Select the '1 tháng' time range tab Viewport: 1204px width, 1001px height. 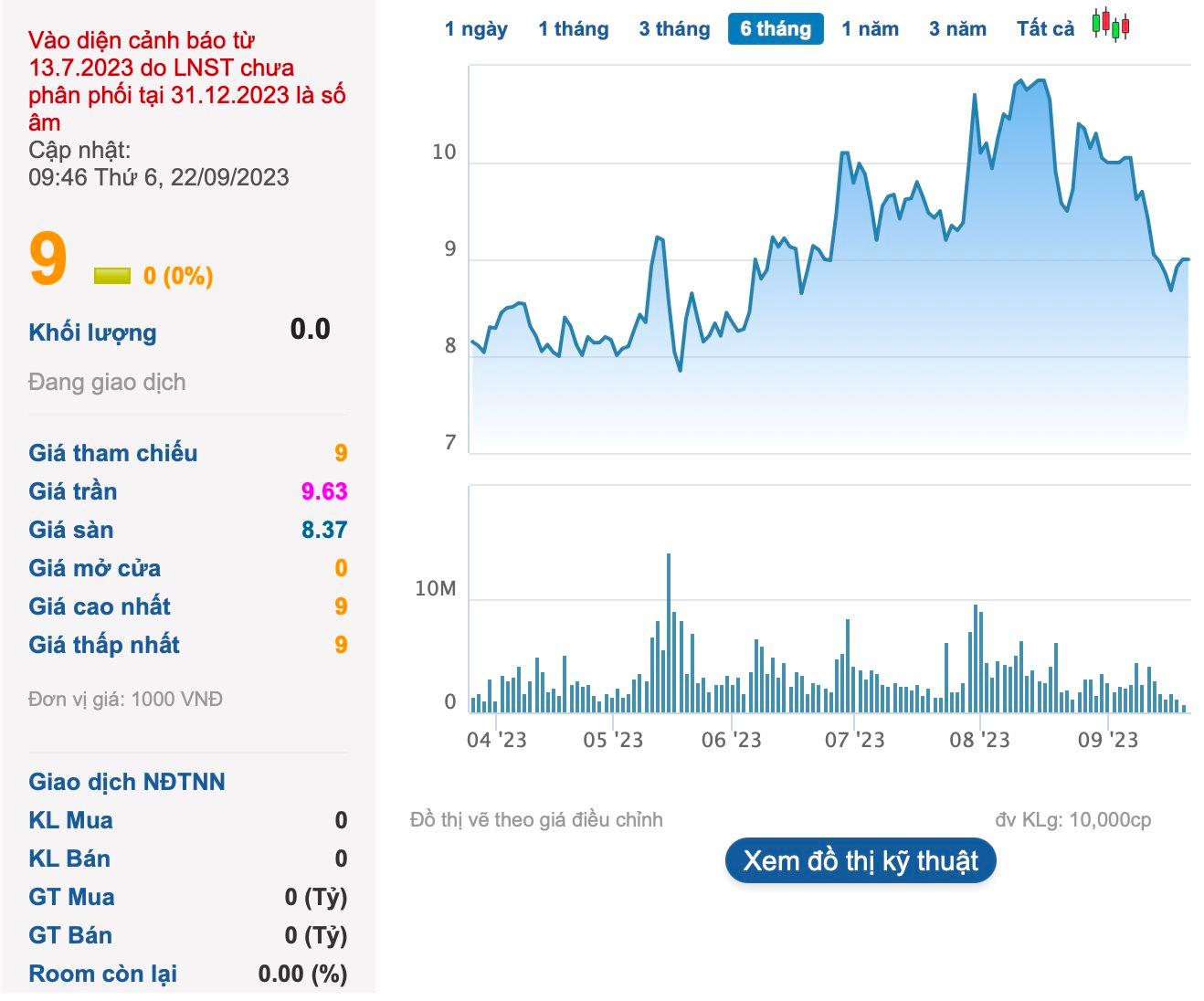[574, 29]
